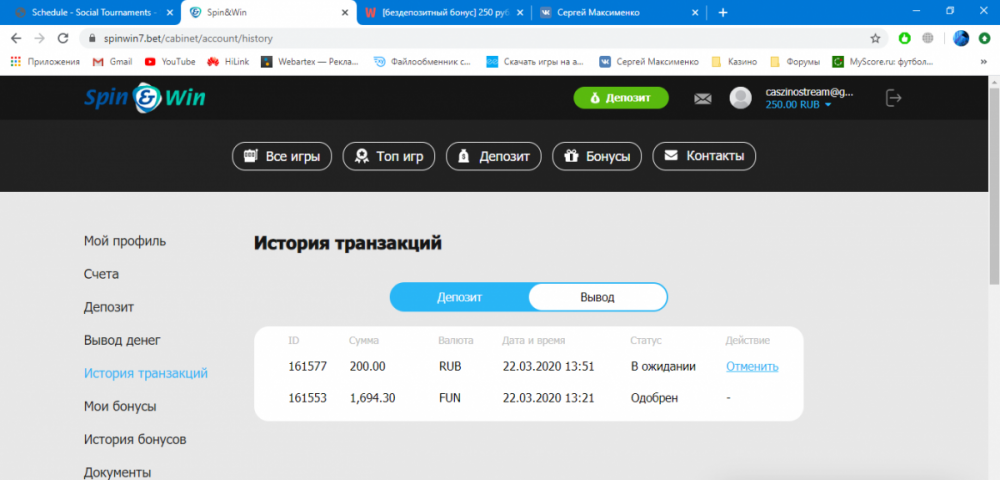Image resolution: width=1000 pixels, height=480 pixels.
Task: Click the user avatar icon
Action: [740, 98]
